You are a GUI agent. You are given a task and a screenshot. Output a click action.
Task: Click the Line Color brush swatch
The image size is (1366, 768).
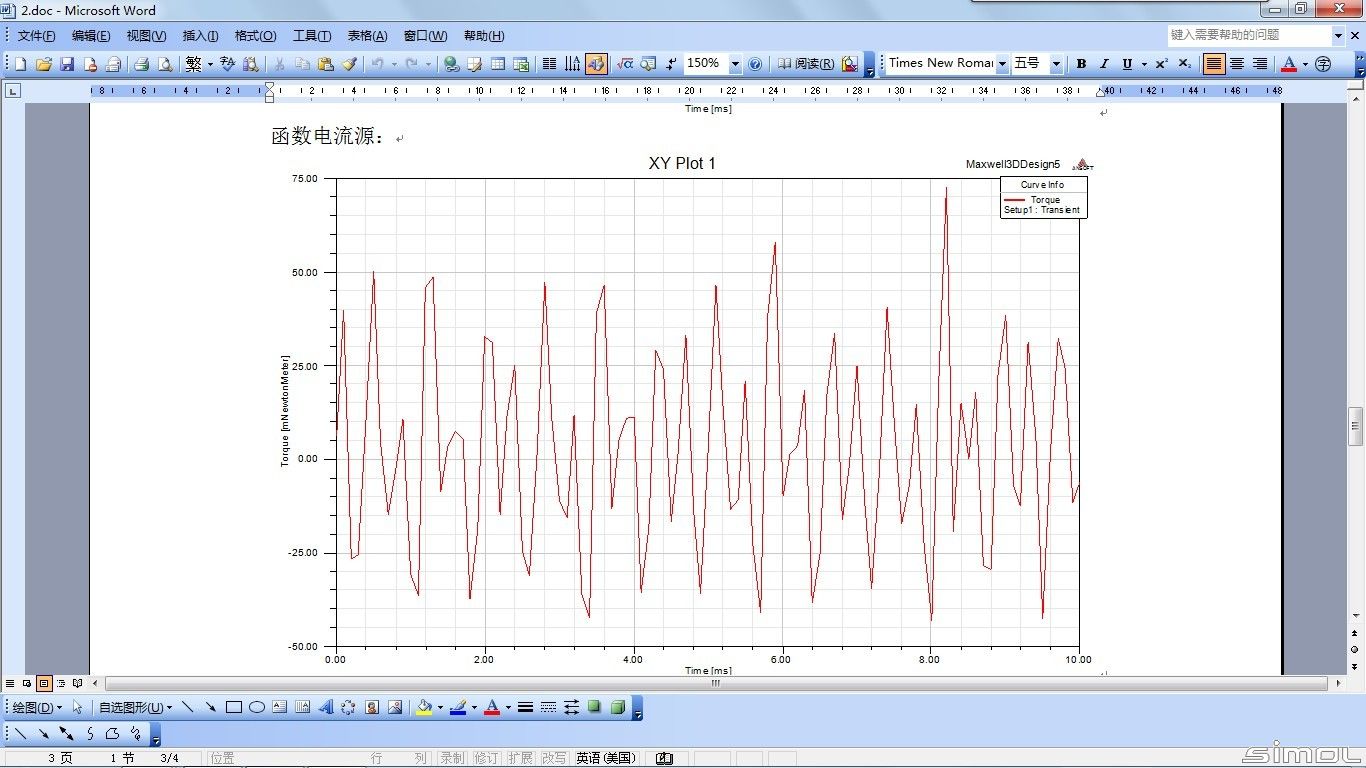pos(458,707)
